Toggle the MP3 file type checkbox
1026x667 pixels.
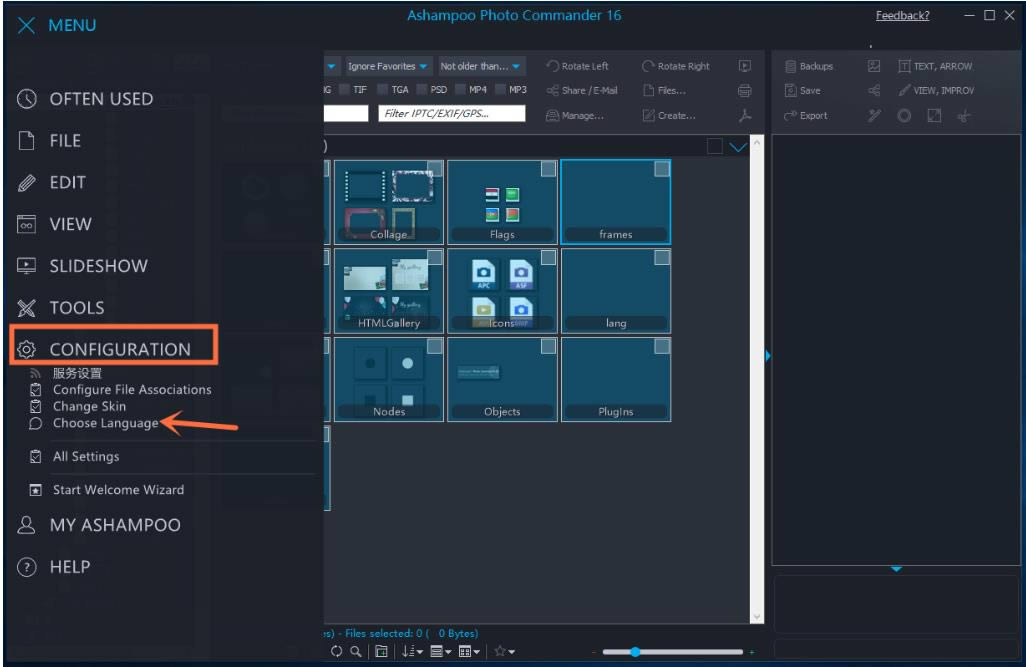[501, 90]
